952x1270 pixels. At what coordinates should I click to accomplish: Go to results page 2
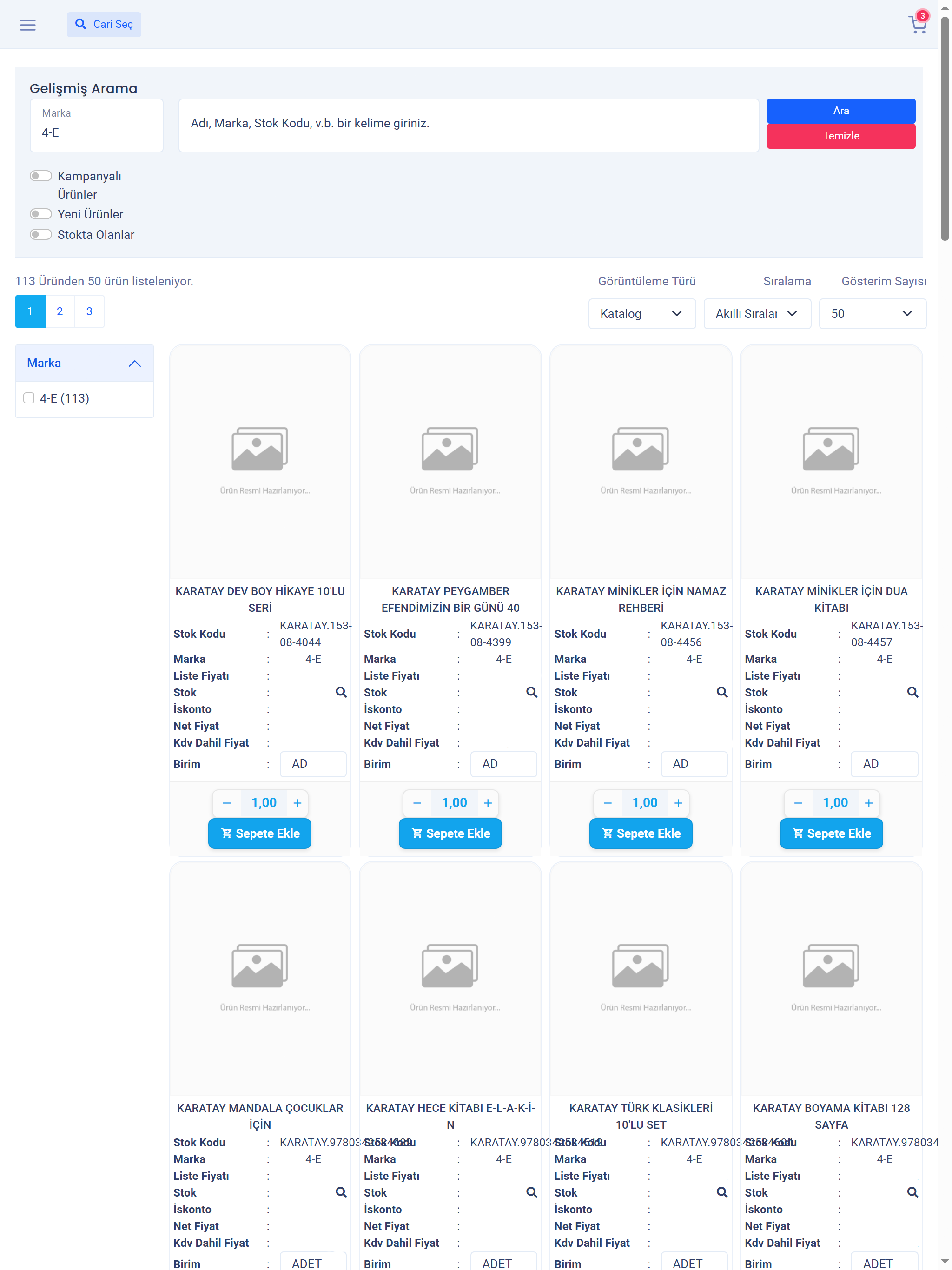click(59, 311)
